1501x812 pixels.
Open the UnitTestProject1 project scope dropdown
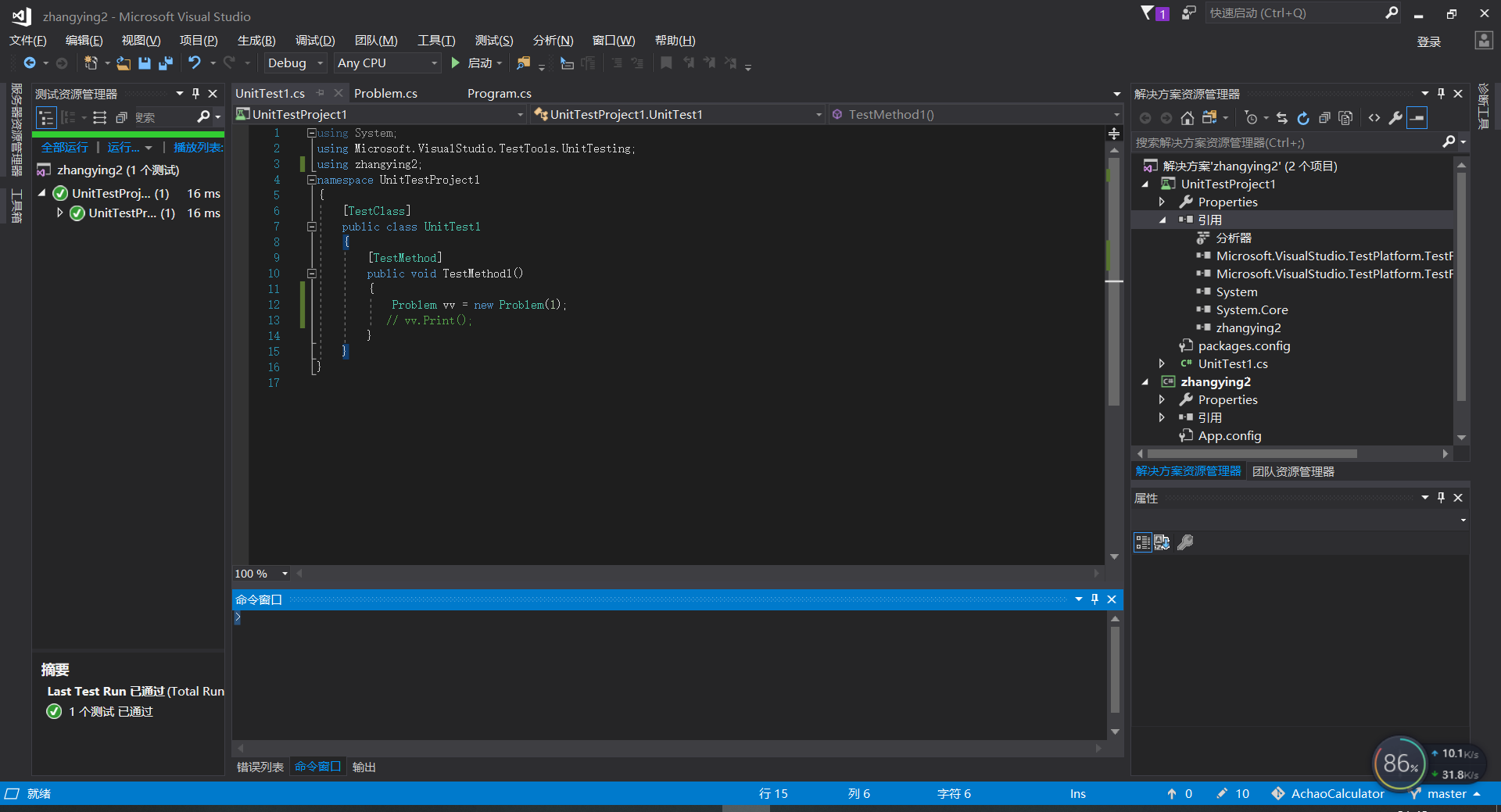tap(381, 115)
